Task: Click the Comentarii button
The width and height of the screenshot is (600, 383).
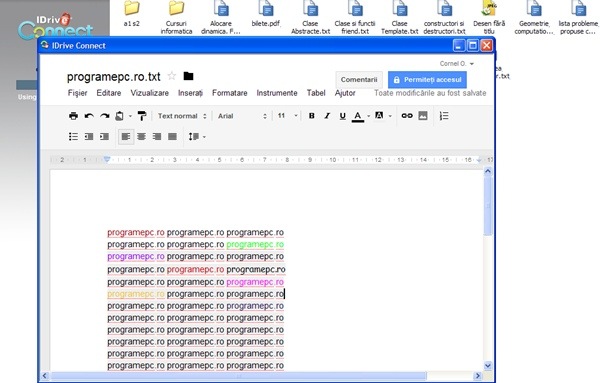Action: tap(359, 80)
